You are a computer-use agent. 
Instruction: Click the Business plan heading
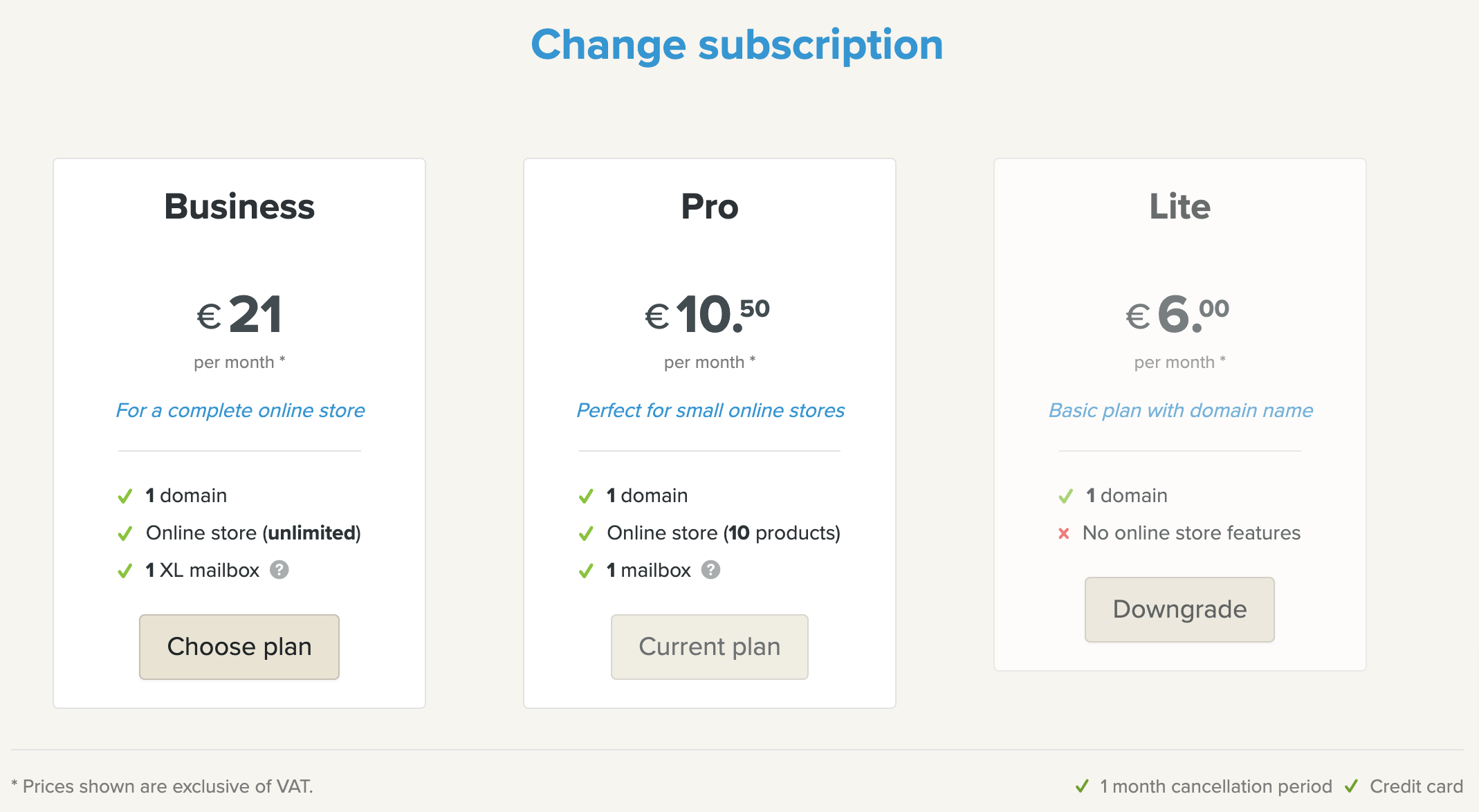click(x=239, y=206)
